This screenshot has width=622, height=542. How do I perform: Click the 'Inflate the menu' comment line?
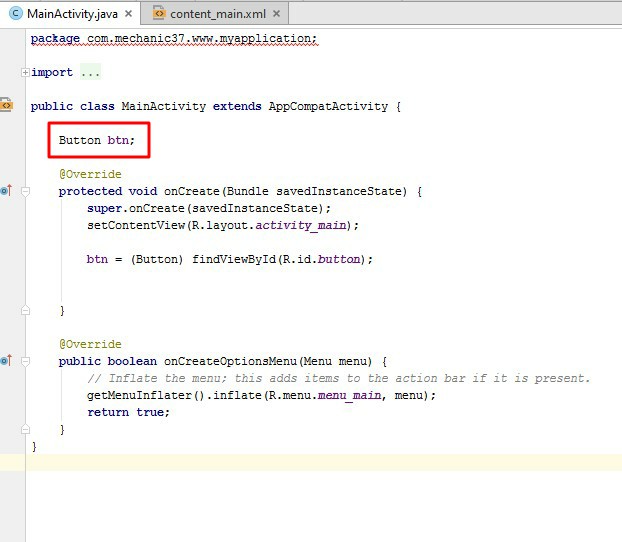pyautogui.click(x=338, y=378)
